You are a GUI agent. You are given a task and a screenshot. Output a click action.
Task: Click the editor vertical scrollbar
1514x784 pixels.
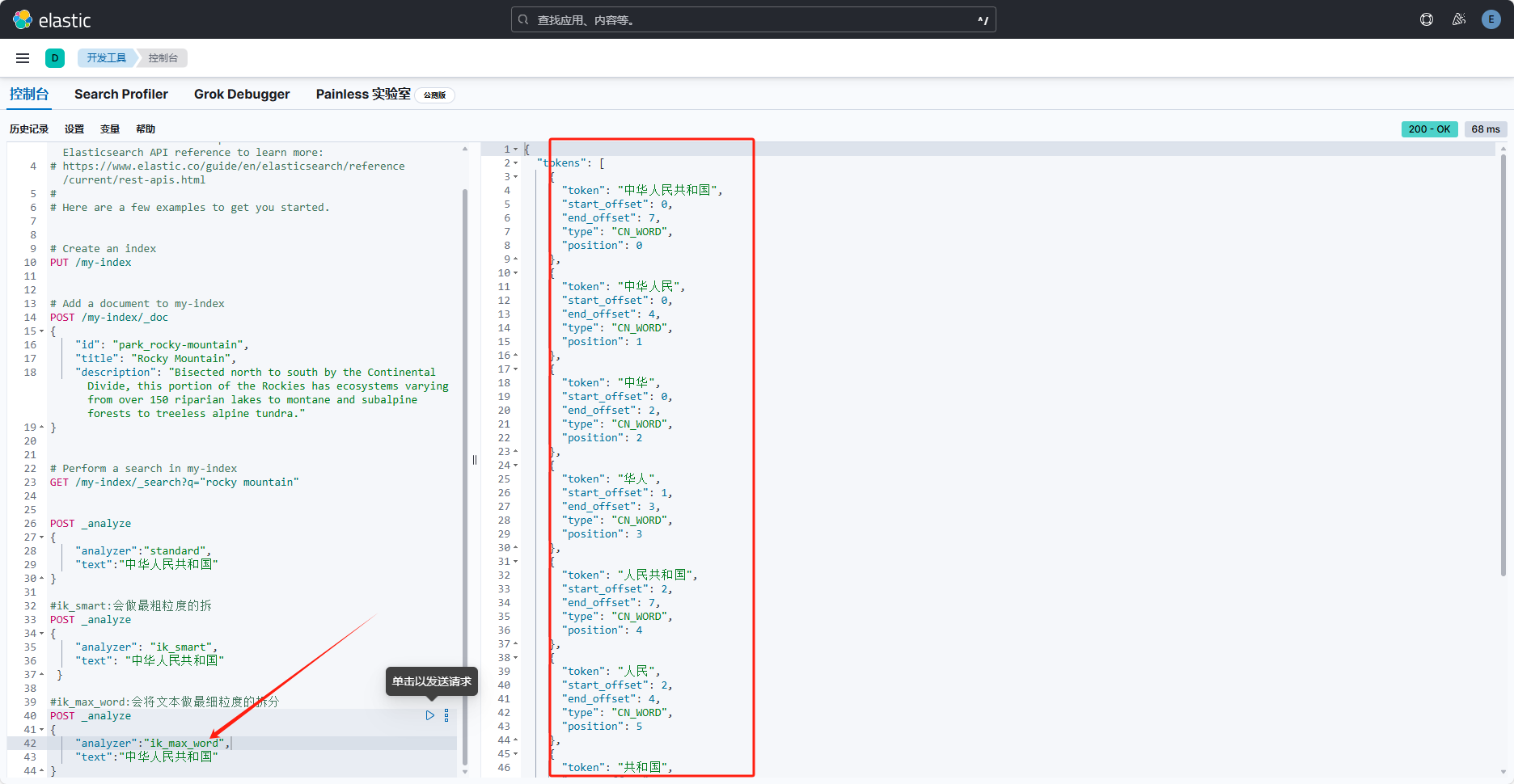click(465, 476)
